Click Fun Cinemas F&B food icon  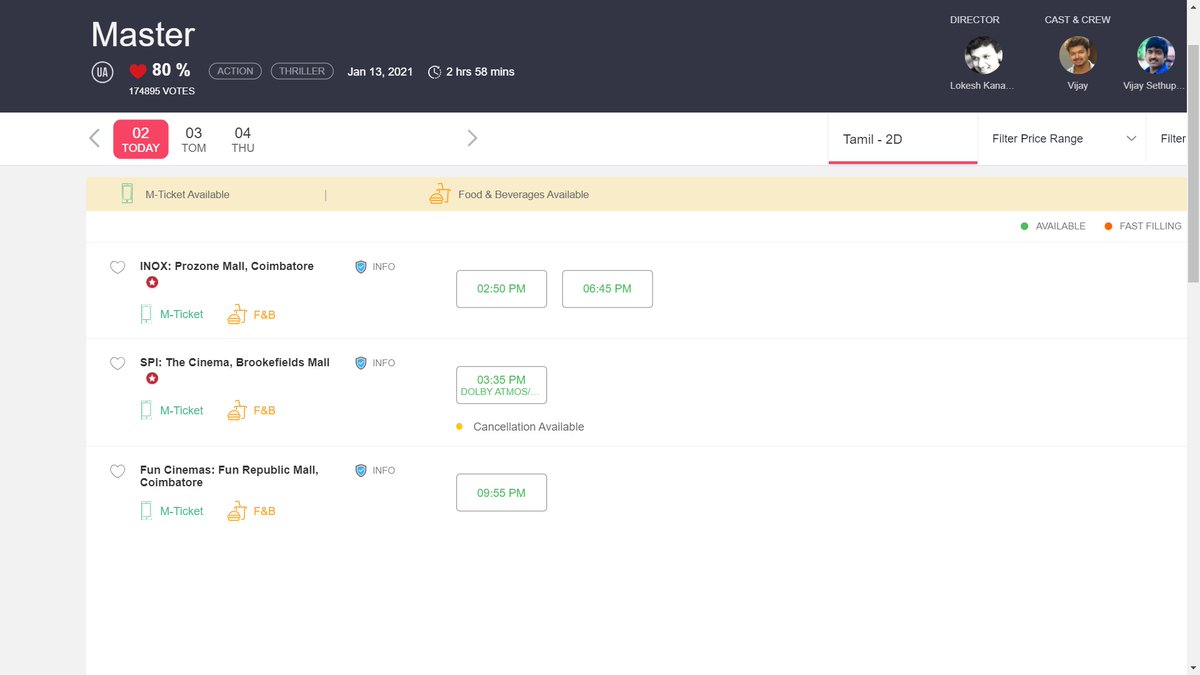[237, 511]
